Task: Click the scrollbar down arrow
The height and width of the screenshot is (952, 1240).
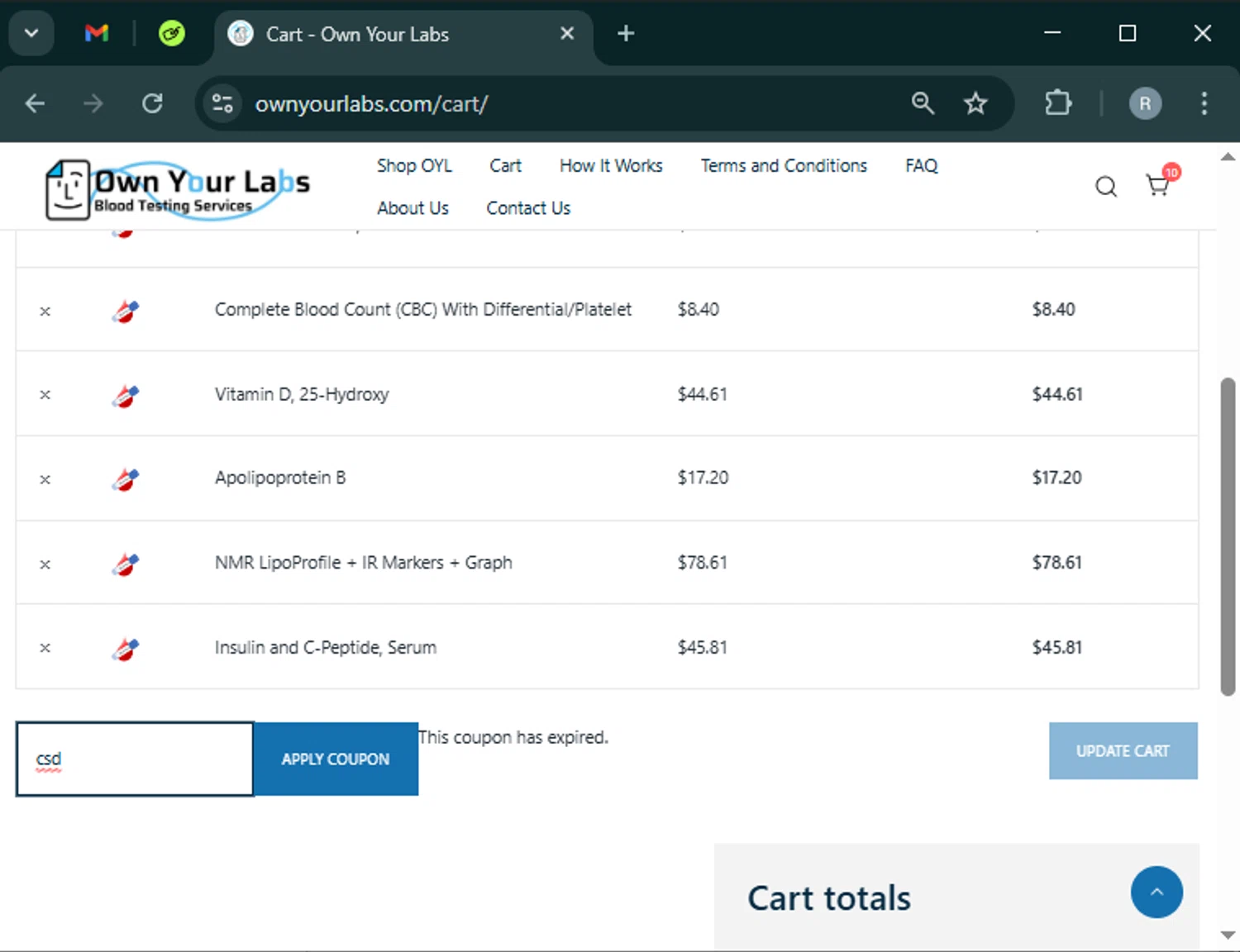Action: [1228, 935]
